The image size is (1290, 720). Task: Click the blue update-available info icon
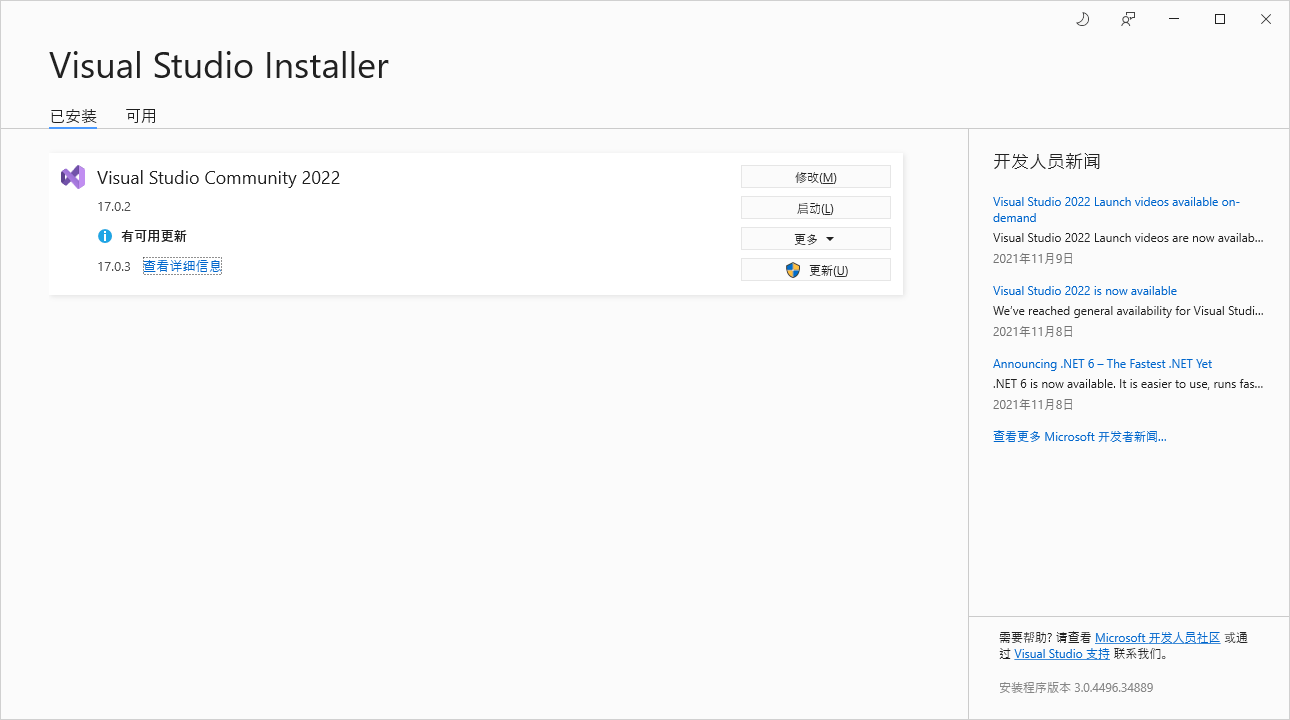pos(105,236)
